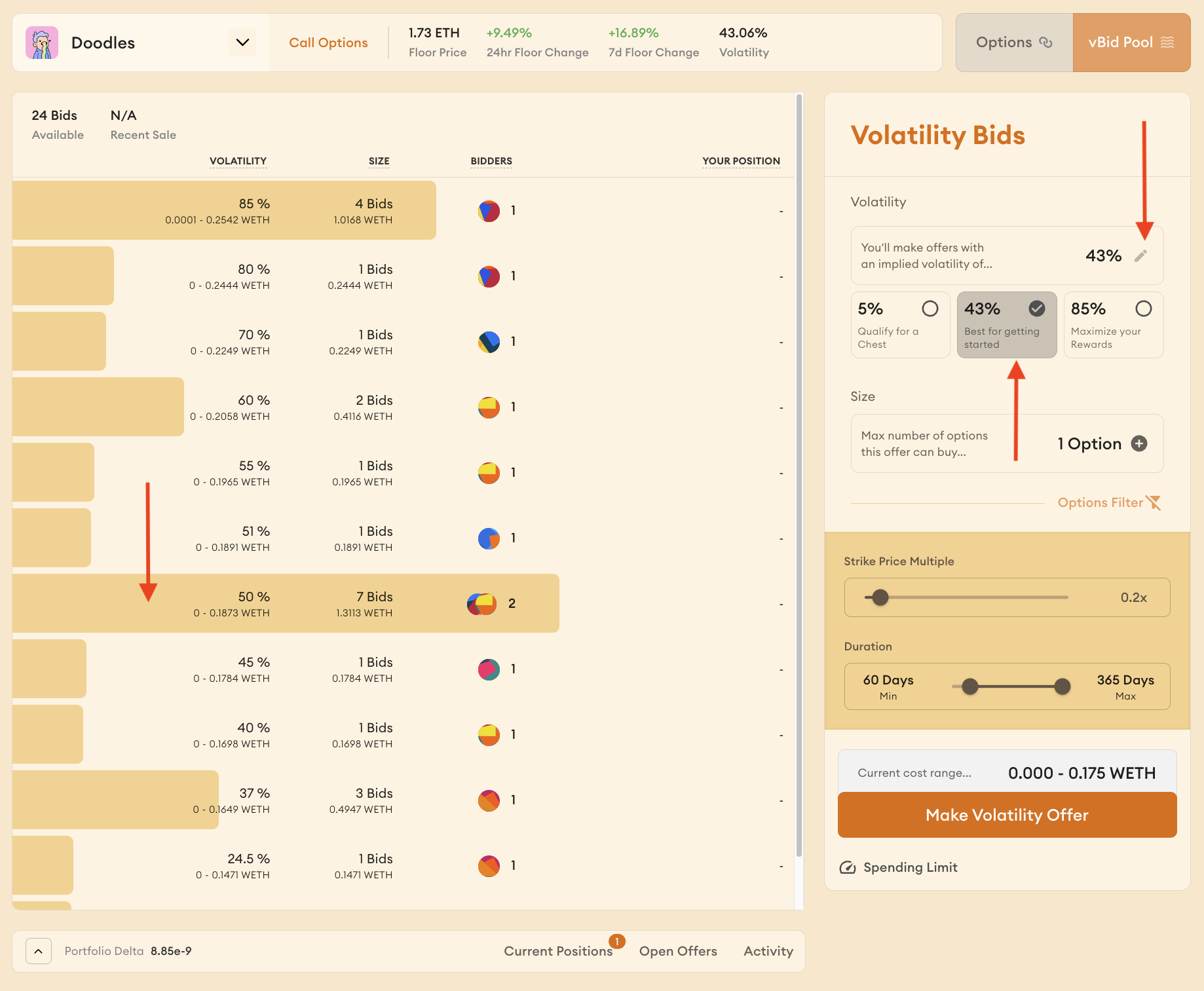Viewport: 1204px width, 991px height.
Task: Click the stacked bidder avatars in the 50 % row
Action: (x=482, y=604)
